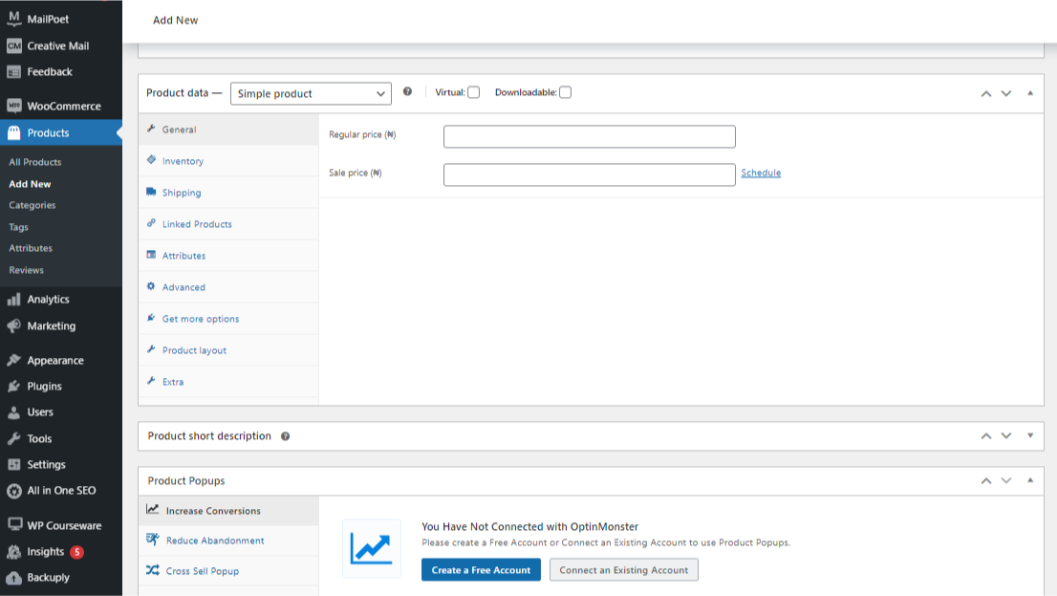This screenshot has width=1057, height=596.
Task: Switch to the Inventory tab
Action: point(229,161)
